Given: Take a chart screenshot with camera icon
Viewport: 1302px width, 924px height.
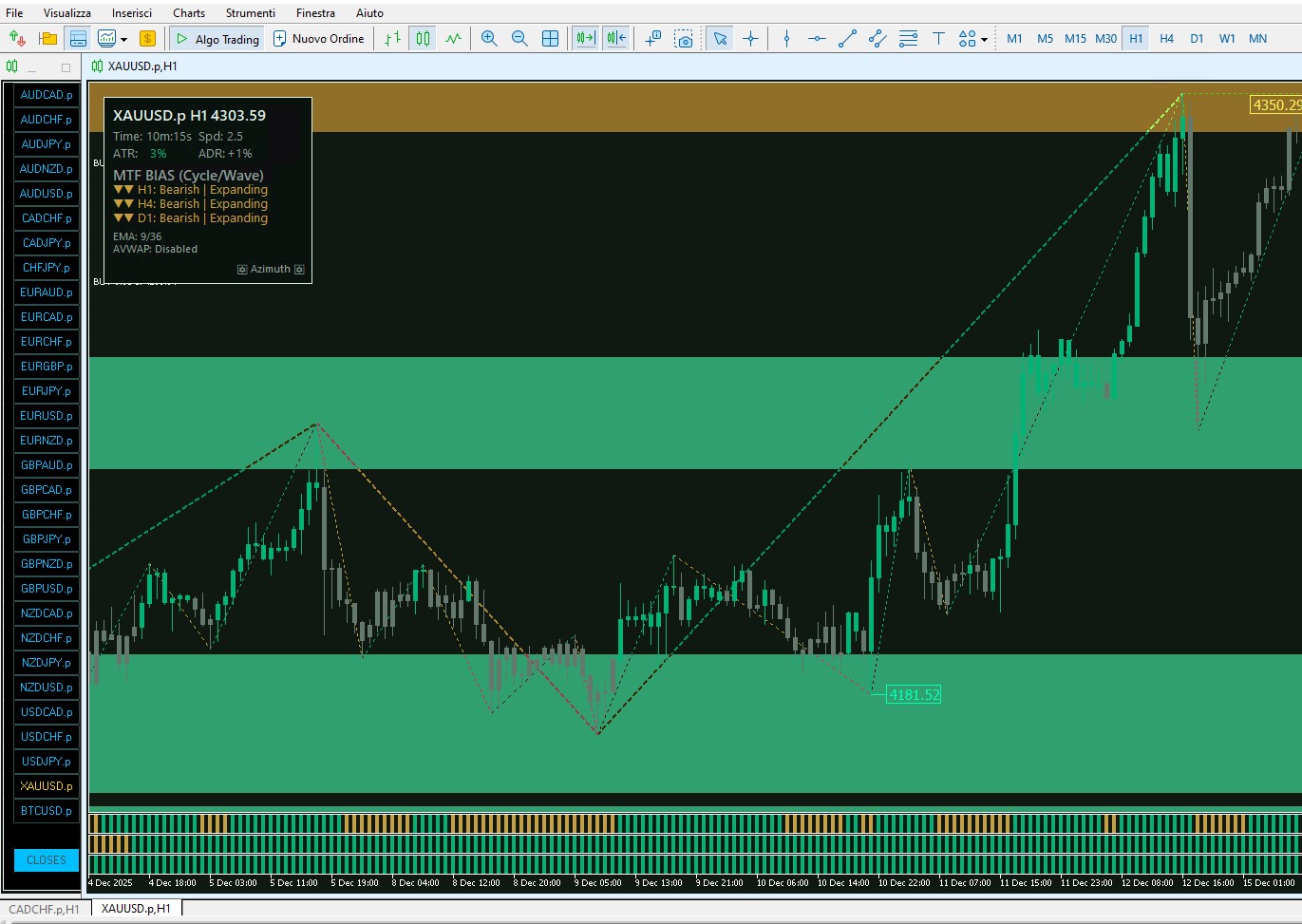Looking at the screenshot, I should 684,39.
